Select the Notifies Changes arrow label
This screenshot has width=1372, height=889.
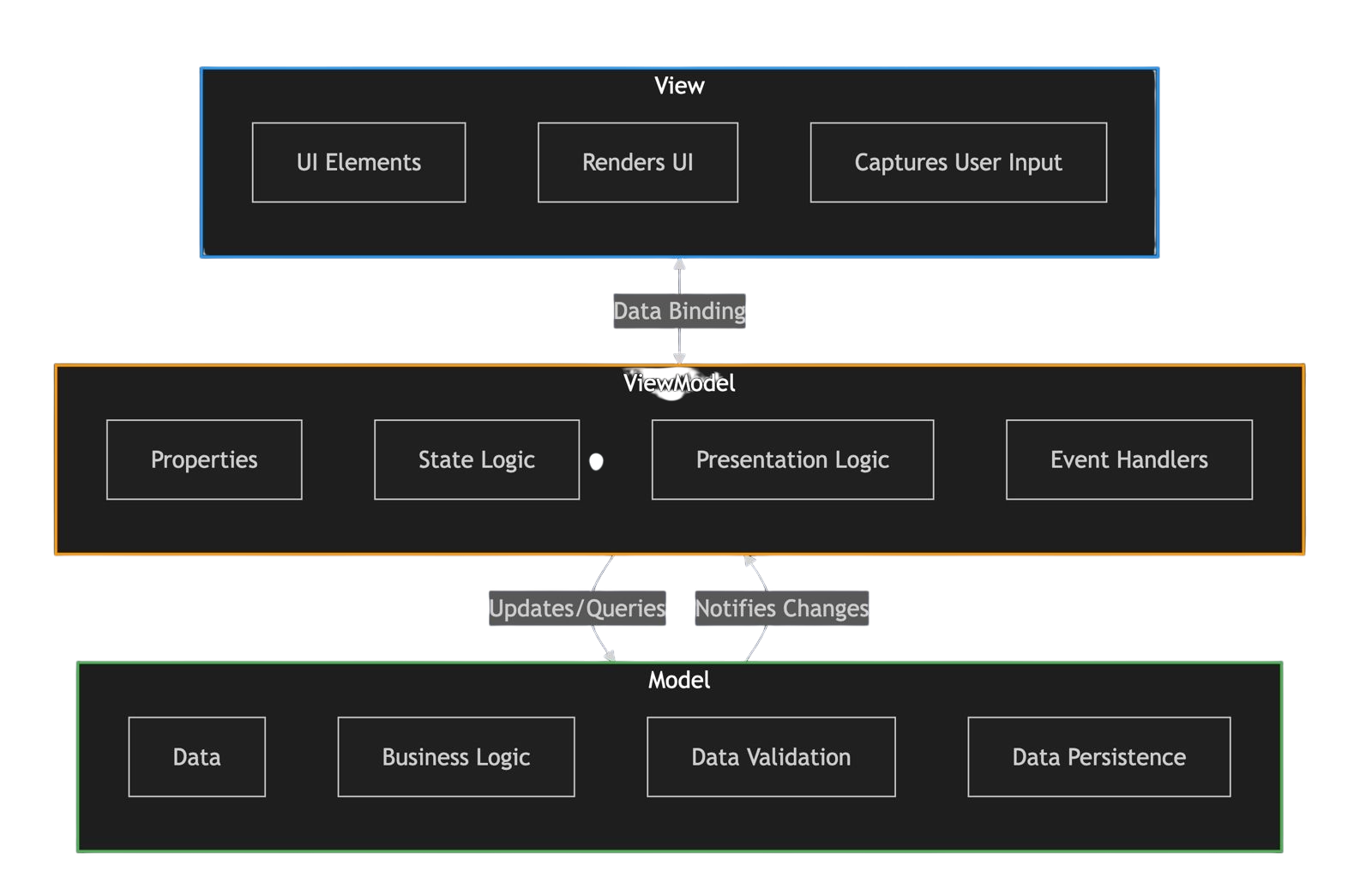pos(781,609)
